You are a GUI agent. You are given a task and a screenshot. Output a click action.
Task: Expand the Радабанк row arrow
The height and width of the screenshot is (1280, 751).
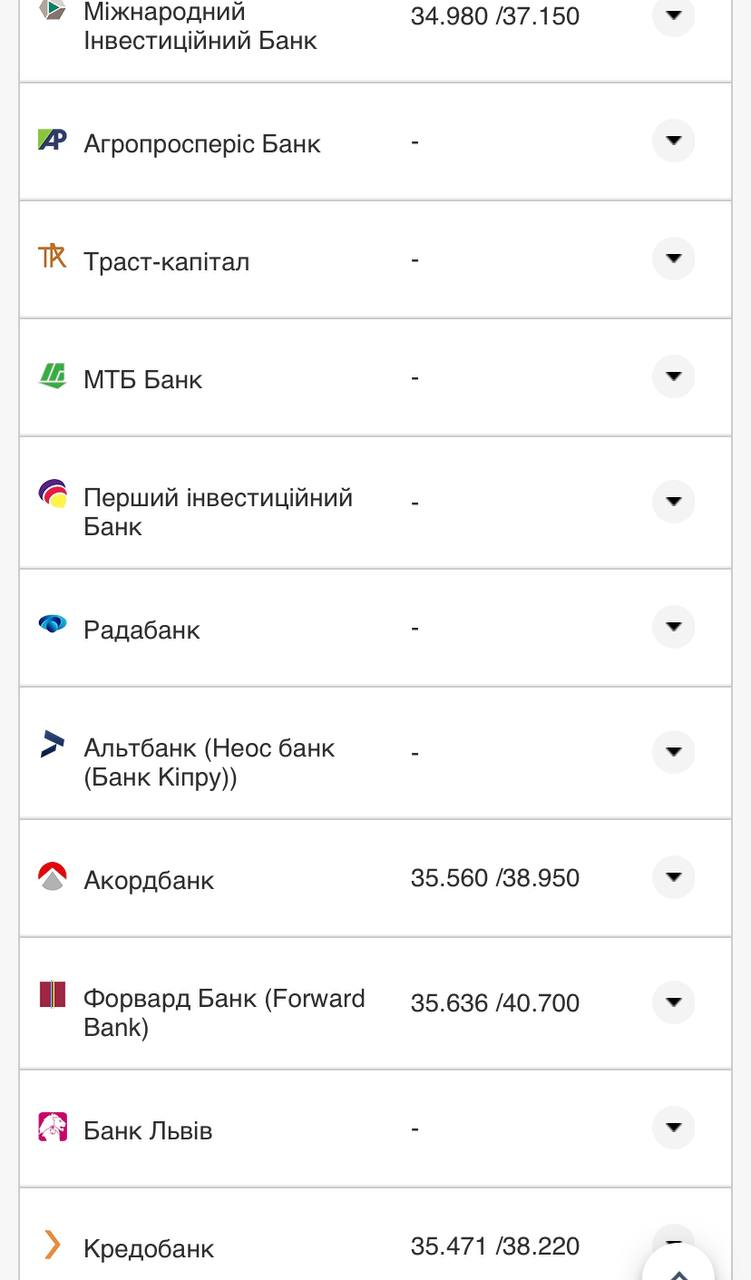(x=673, y=627)
